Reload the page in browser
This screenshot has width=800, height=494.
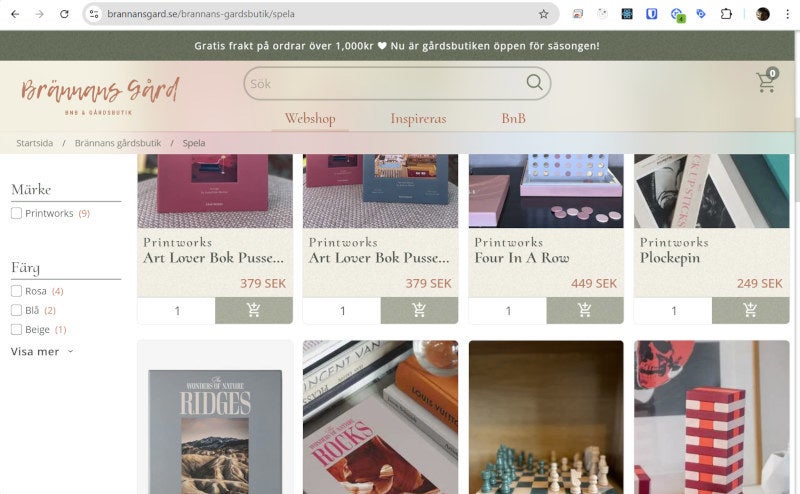(65, 14)
